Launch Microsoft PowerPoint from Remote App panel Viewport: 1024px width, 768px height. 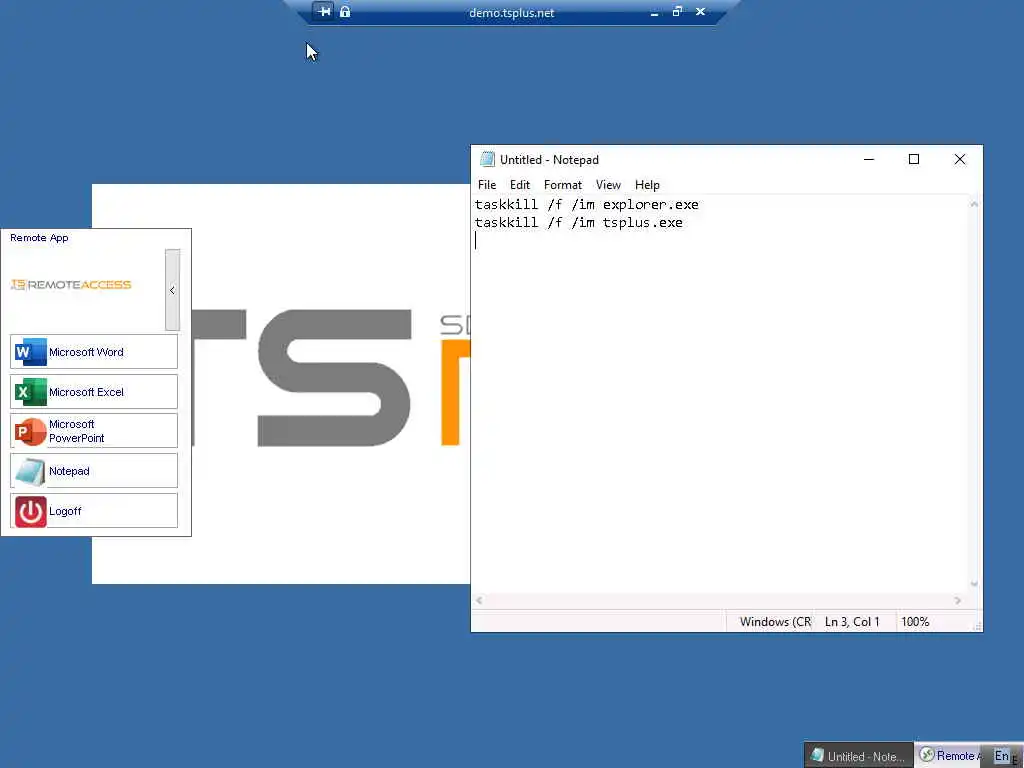[93, 431]
